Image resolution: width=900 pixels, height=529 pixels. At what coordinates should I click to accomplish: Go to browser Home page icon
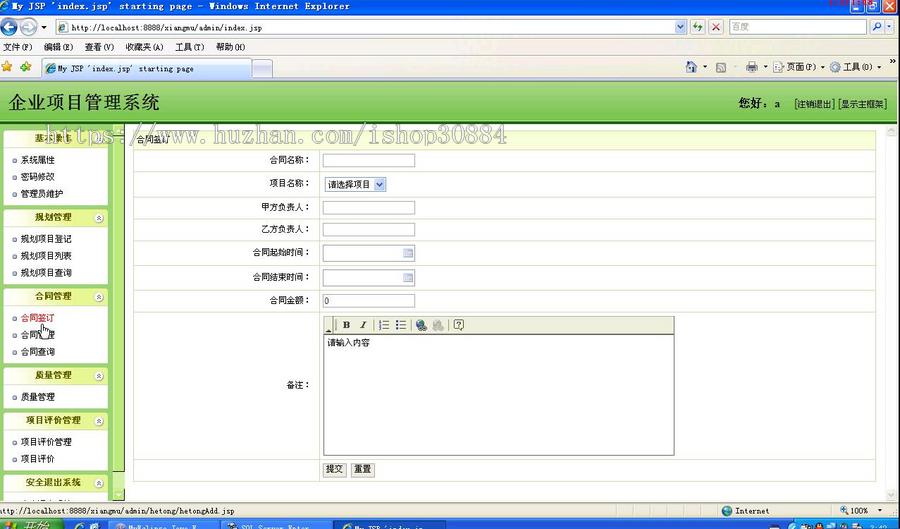pyautogui.click(x=691, y=67)
